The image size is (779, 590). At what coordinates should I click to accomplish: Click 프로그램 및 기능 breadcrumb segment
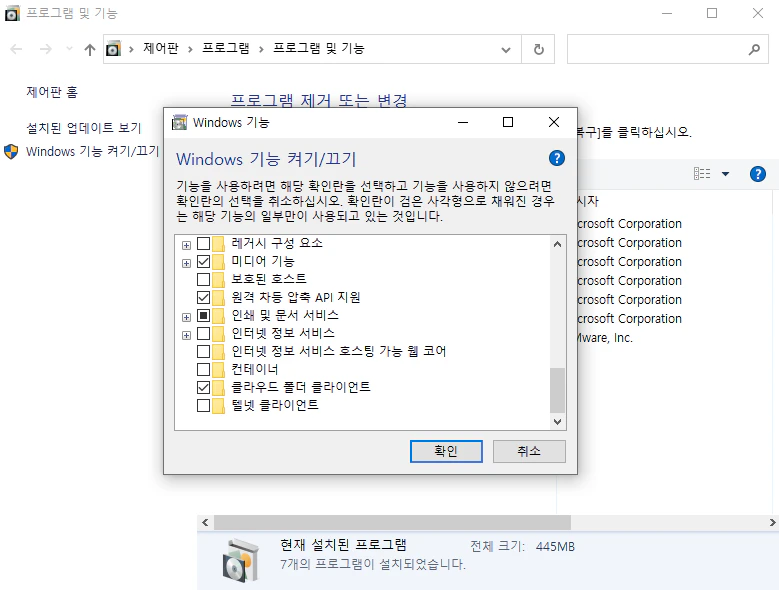point(318,48)
